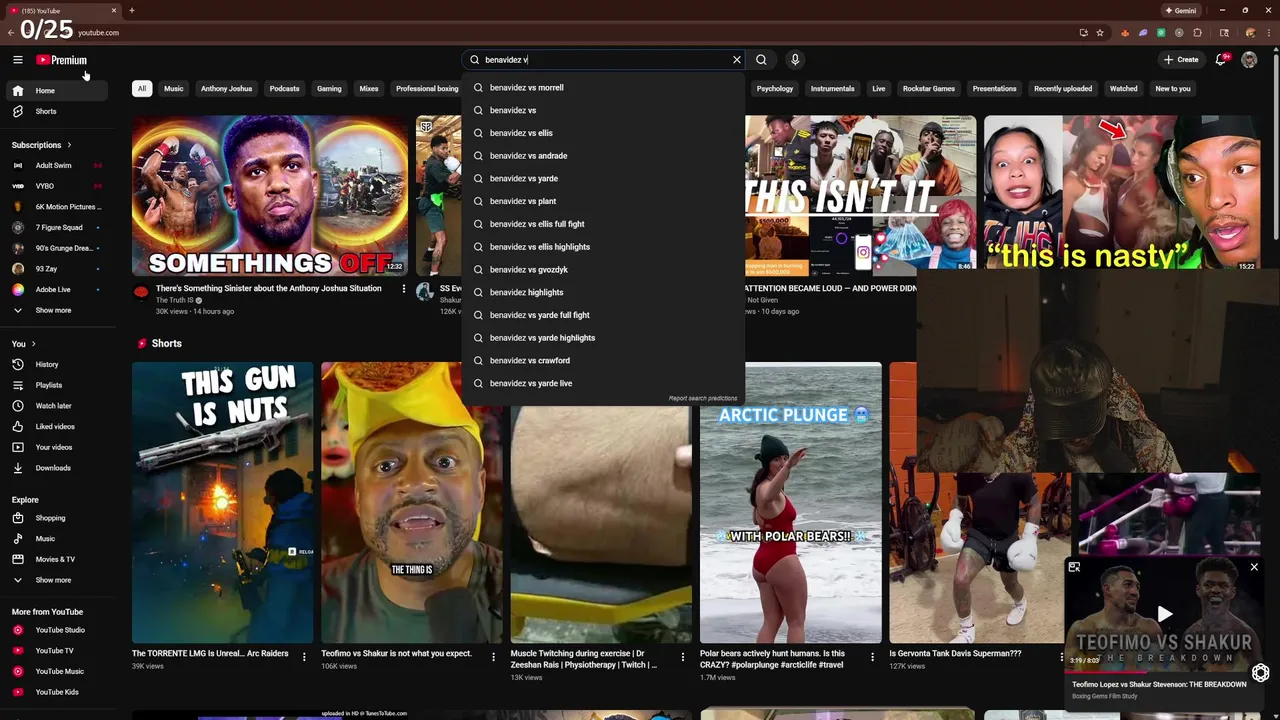This screenshot has height=720, width=1280.
Task: Select the New to you chip
Action: (x=1173, y=89)
